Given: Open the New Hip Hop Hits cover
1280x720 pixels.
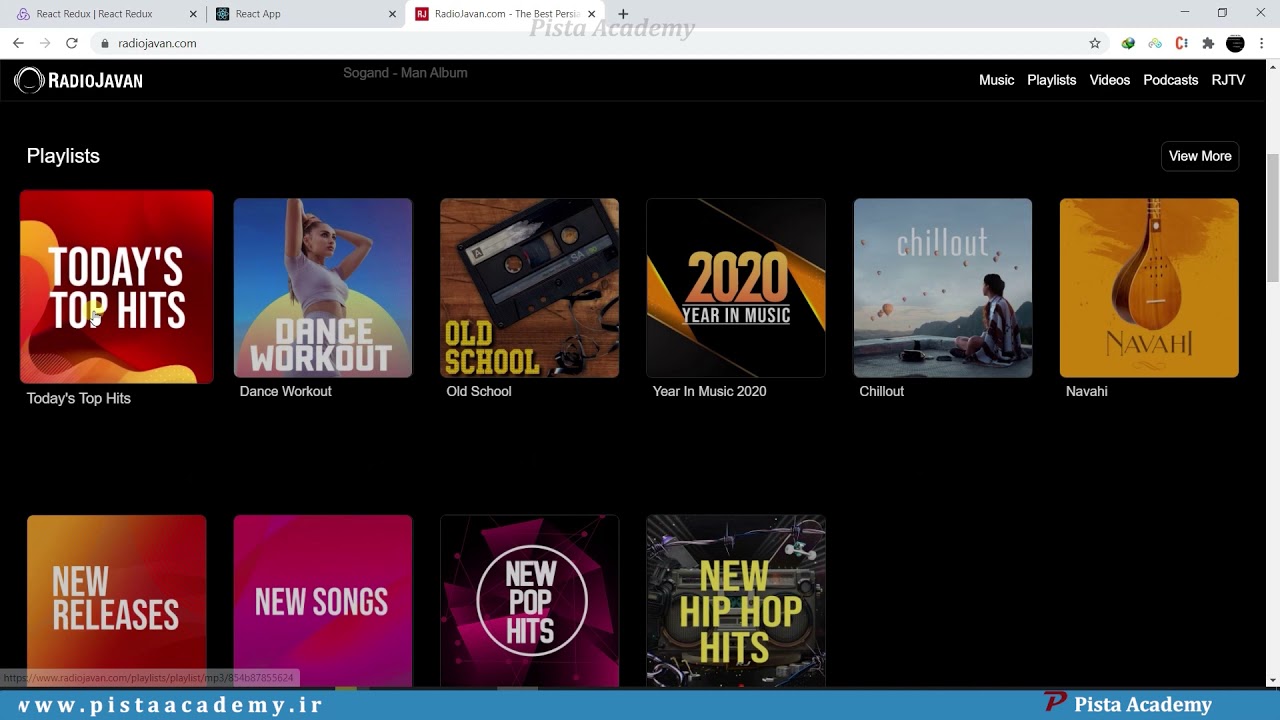Looking at the screenshot, I should point(736,600).
